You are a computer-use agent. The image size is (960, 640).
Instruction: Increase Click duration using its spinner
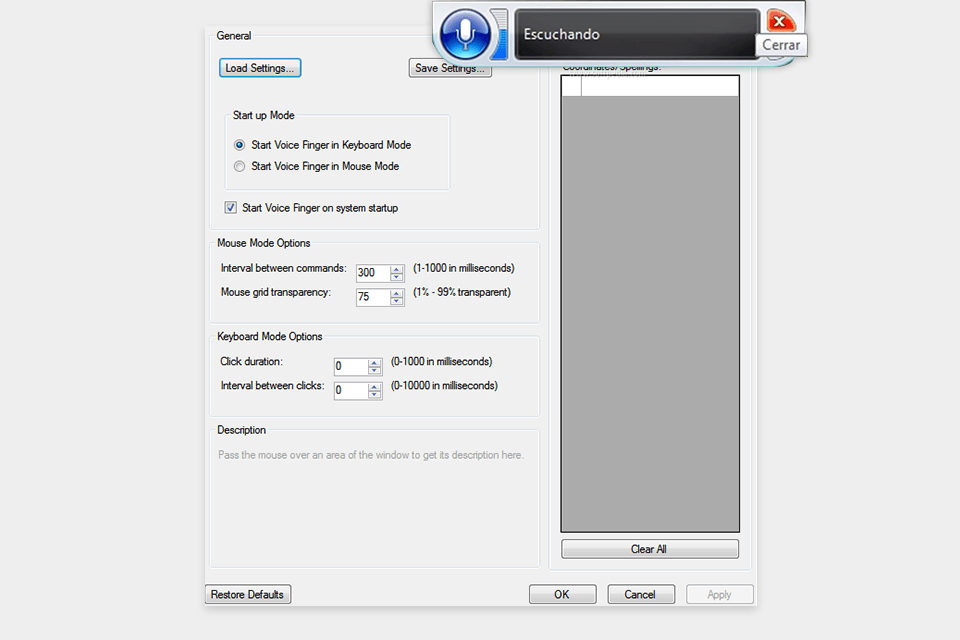point(374,362)
